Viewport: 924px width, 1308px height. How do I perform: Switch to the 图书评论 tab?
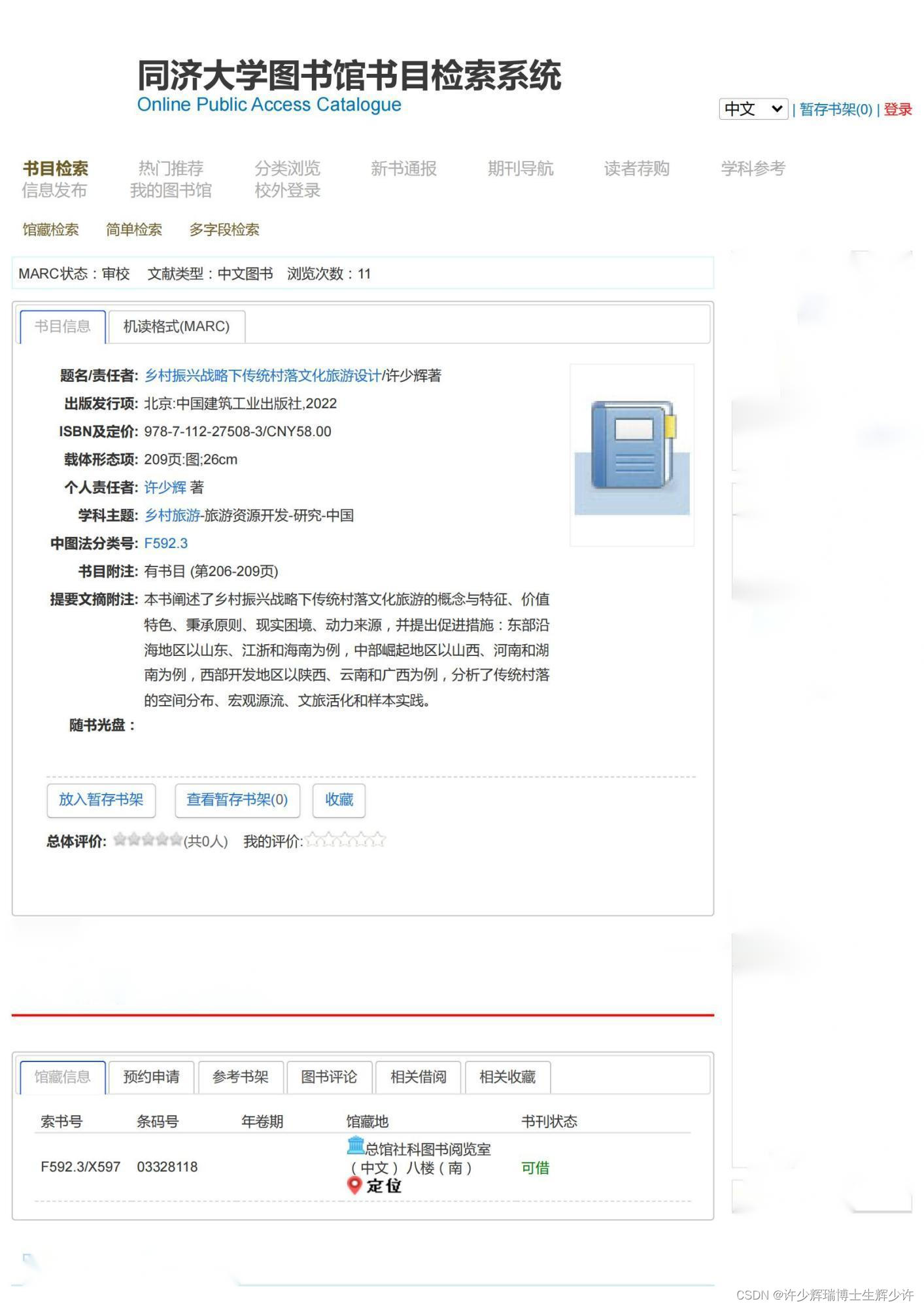click(330, 1077)
